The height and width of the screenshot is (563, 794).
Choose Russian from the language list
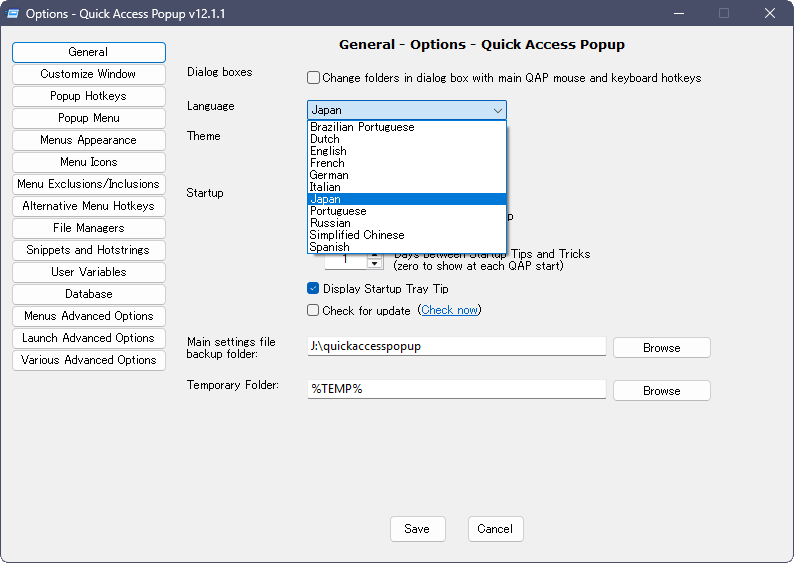pyautogui.click(x=407, y=223)
